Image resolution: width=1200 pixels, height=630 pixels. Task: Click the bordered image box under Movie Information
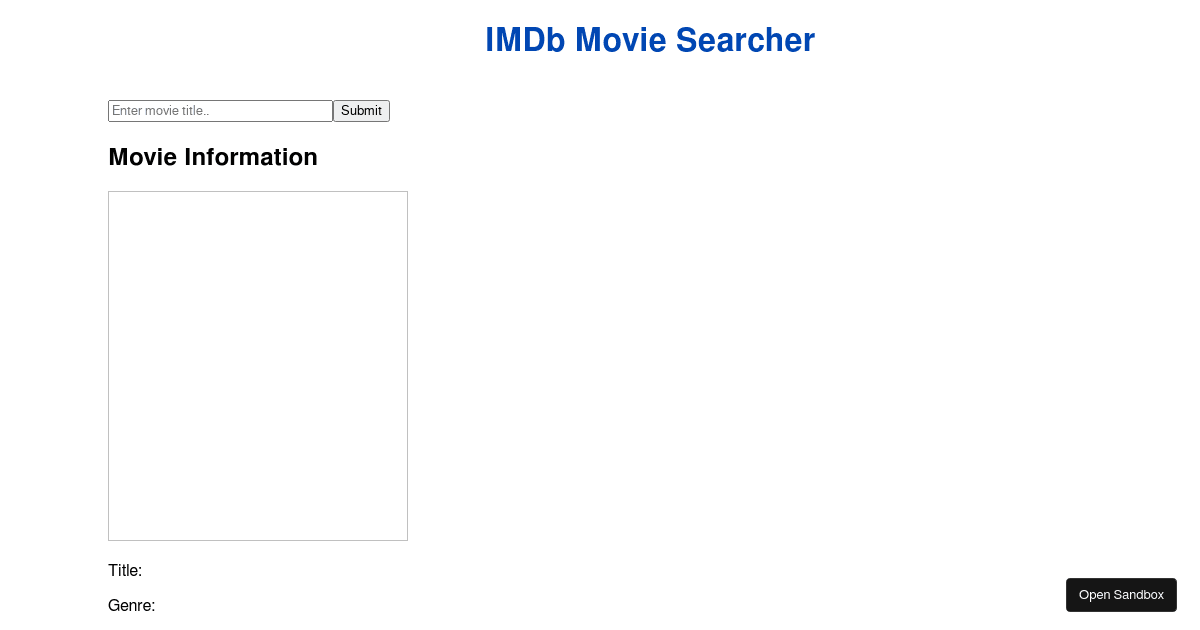point(257,365)
